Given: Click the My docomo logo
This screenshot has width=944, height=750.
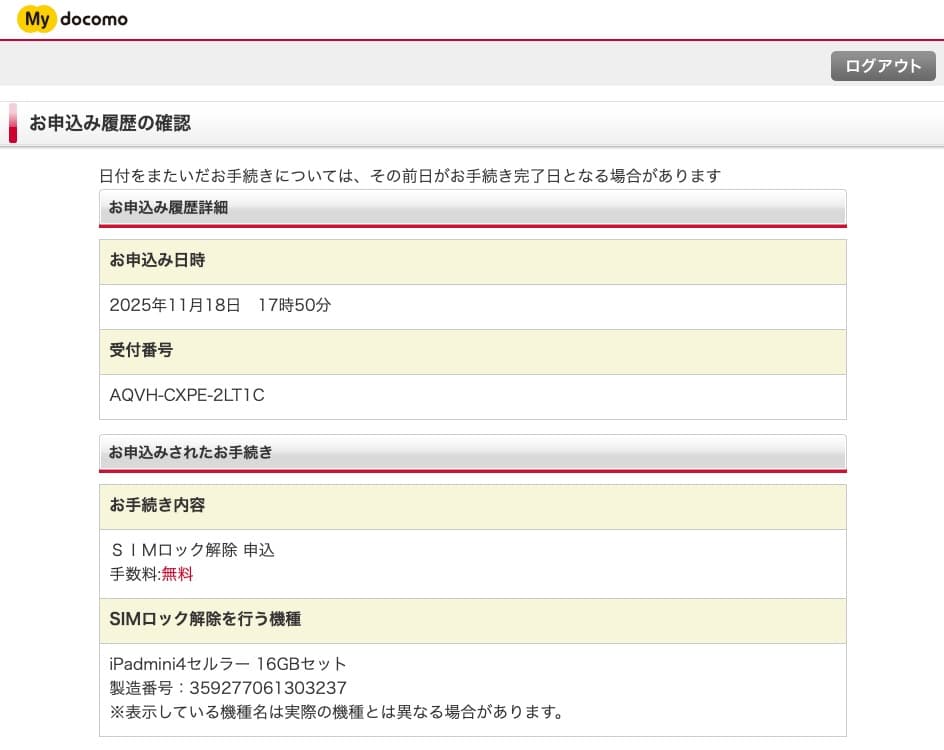Looking at the screenshot, I should 72,19.
